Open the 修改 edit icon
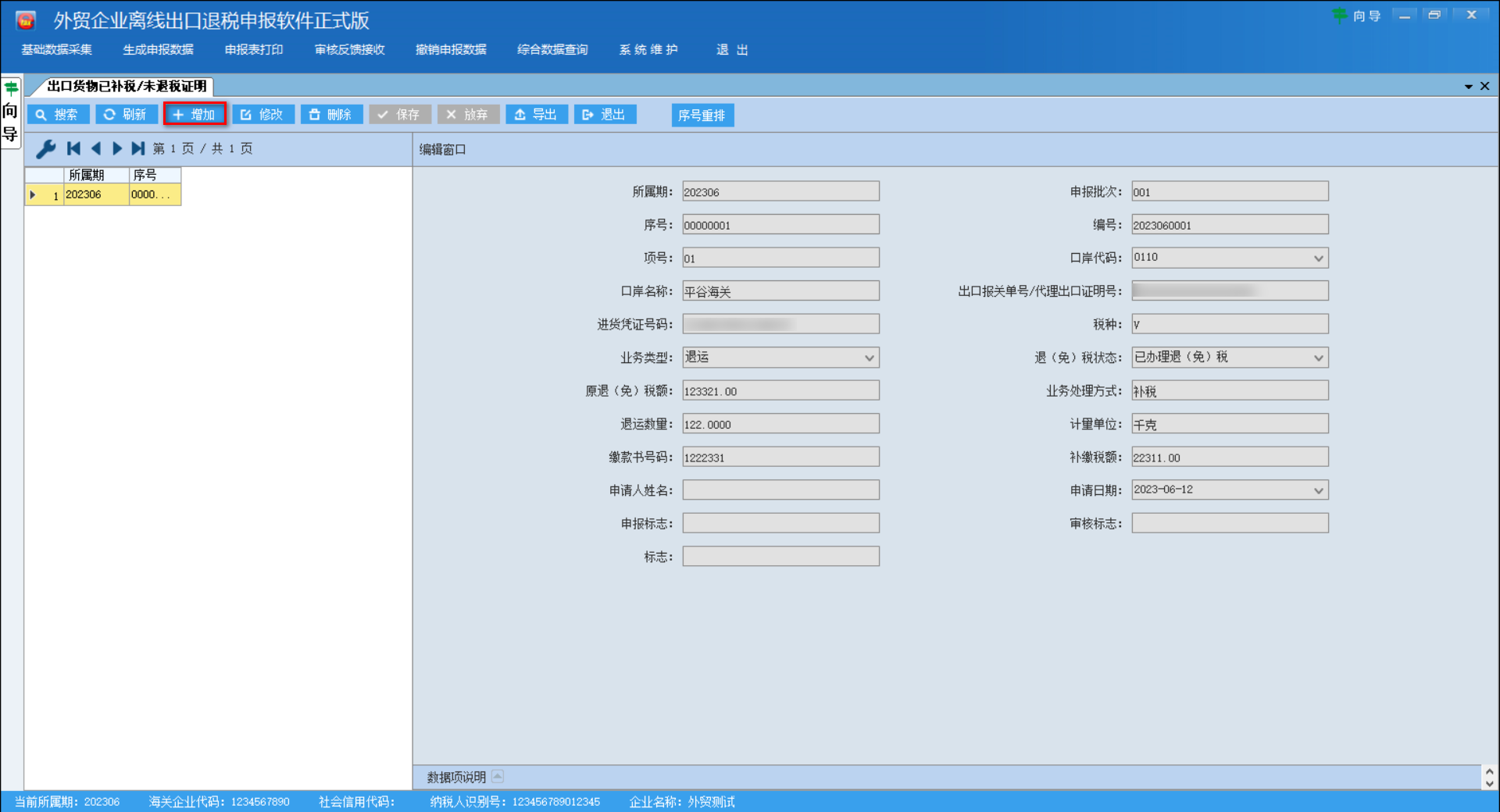 pyautogui.click(x=246, y=114)
